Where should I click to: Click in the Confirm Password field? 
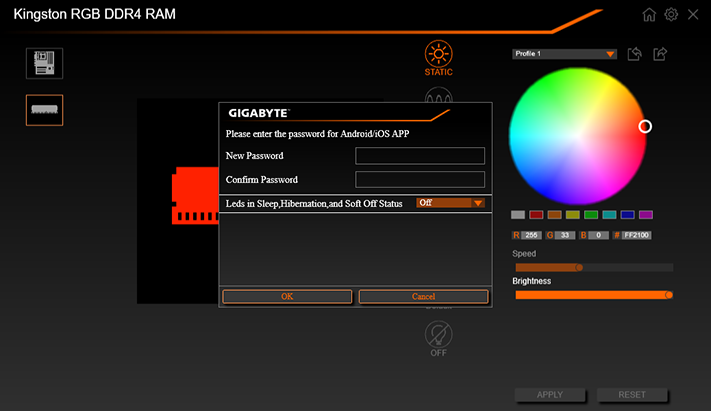point(420,179)
